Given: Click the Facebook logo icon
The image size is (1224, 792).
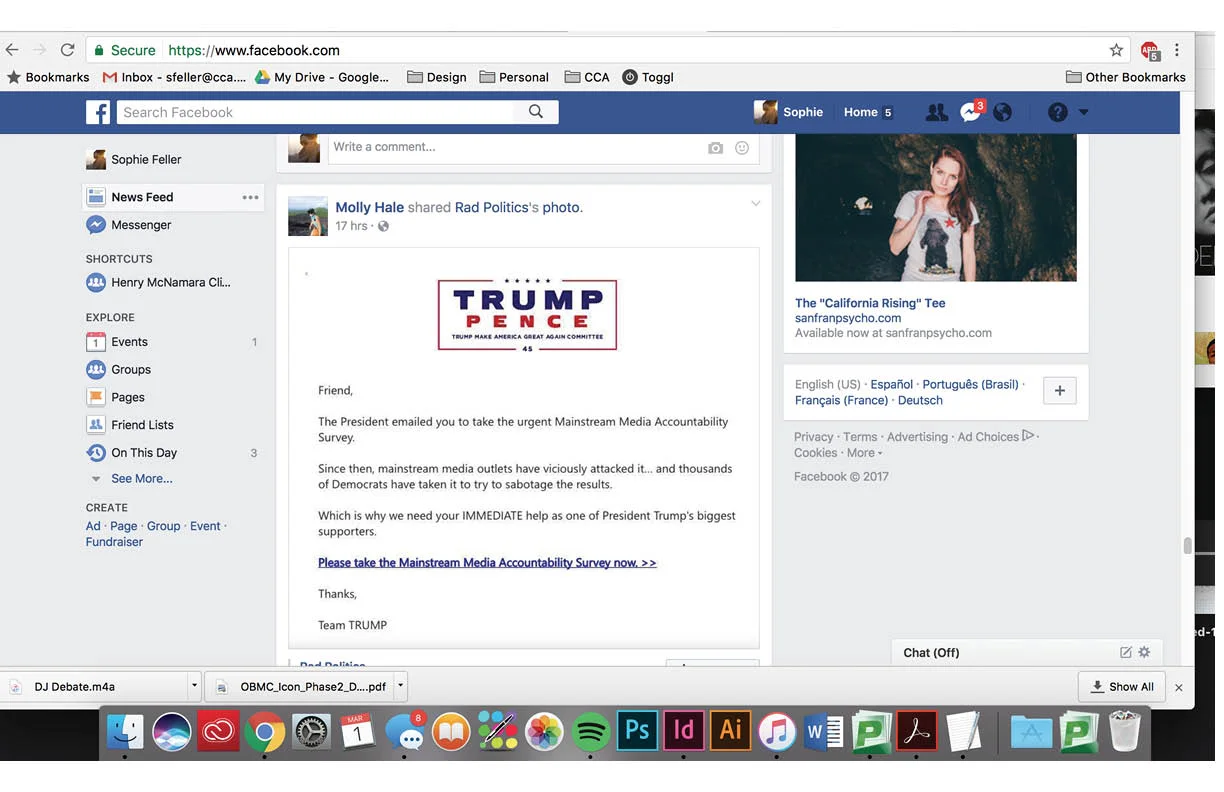Looking at the screenshot, I should pos(98,112).
